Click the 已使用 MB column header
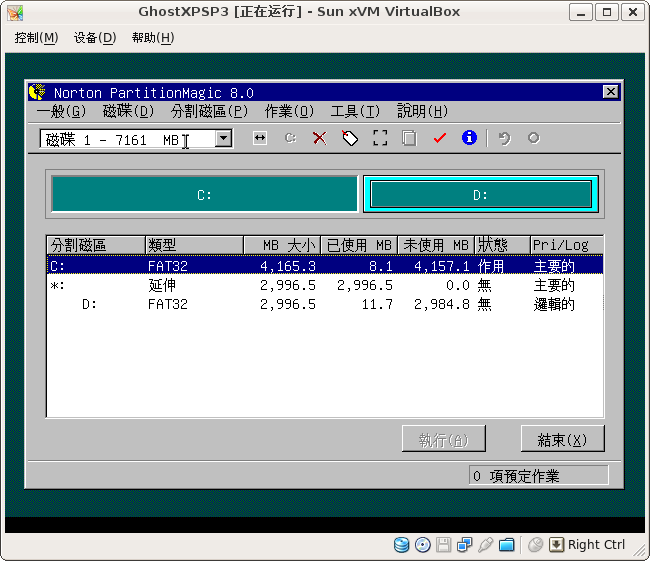650x561 pixels. coord(359,245)
